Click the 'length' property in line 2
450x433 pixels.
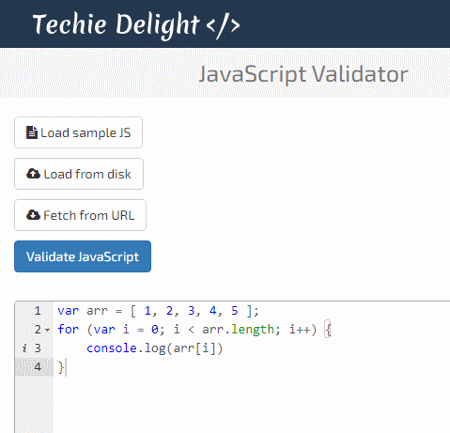(253, 329)
